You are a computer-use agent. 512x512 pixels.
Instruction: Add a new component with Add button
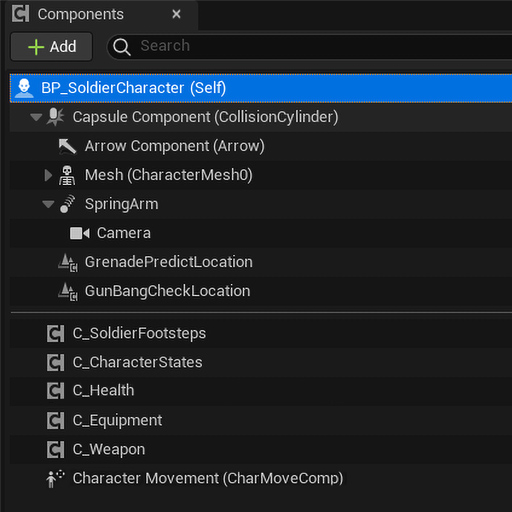coord(52,47)
